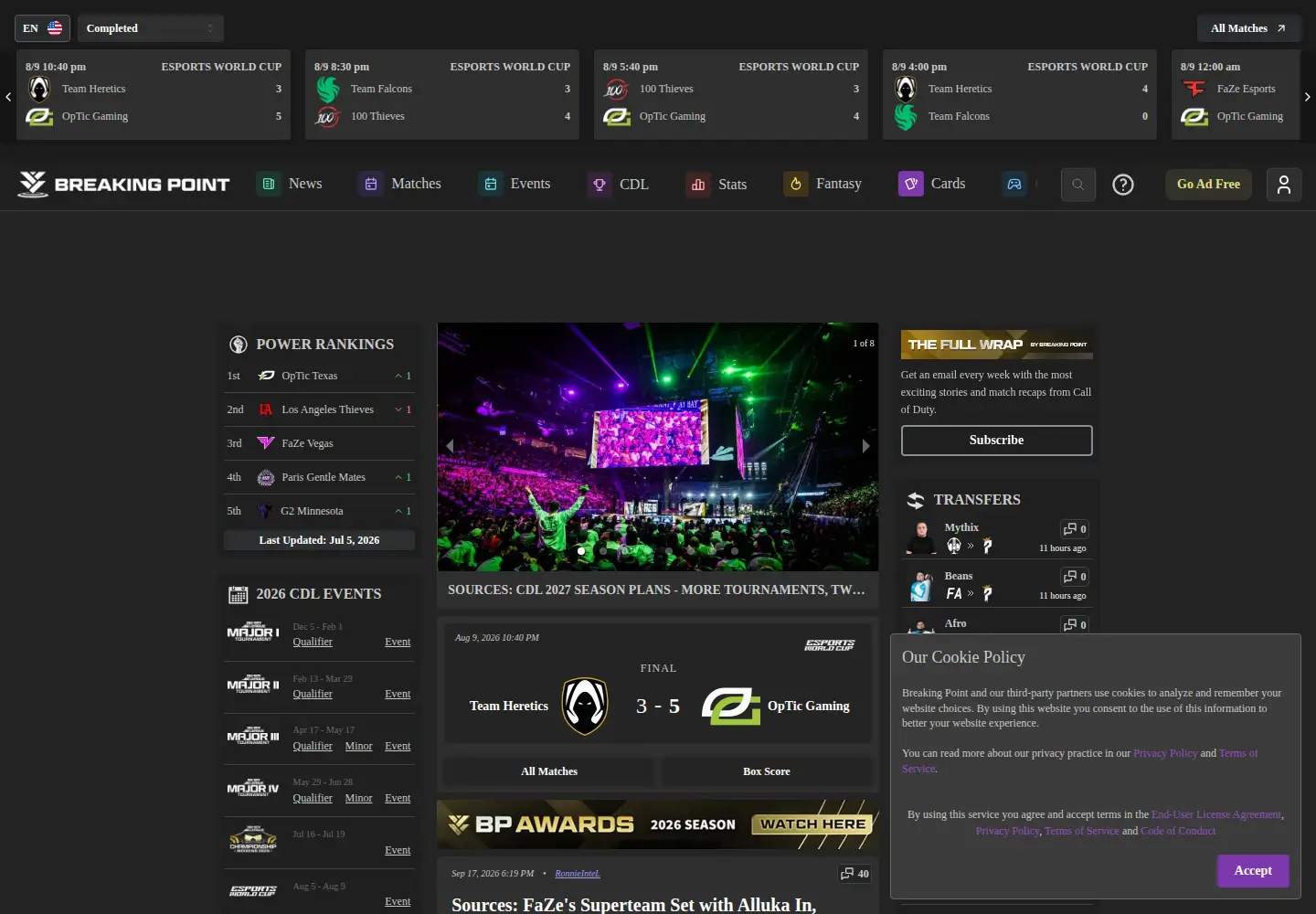Click the help question mark icon

1123,185
